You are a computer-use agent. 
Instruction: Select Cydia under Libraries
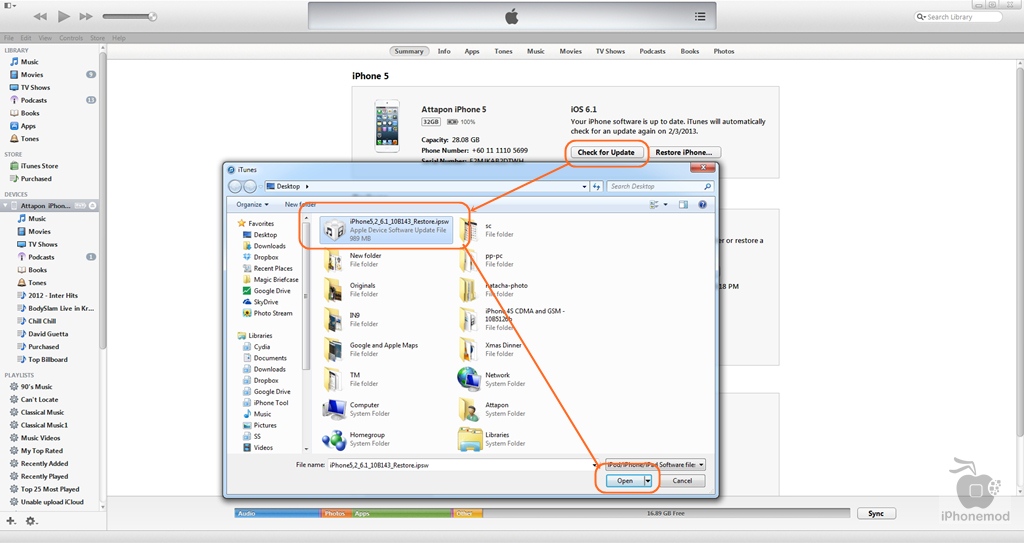(262, 347)
